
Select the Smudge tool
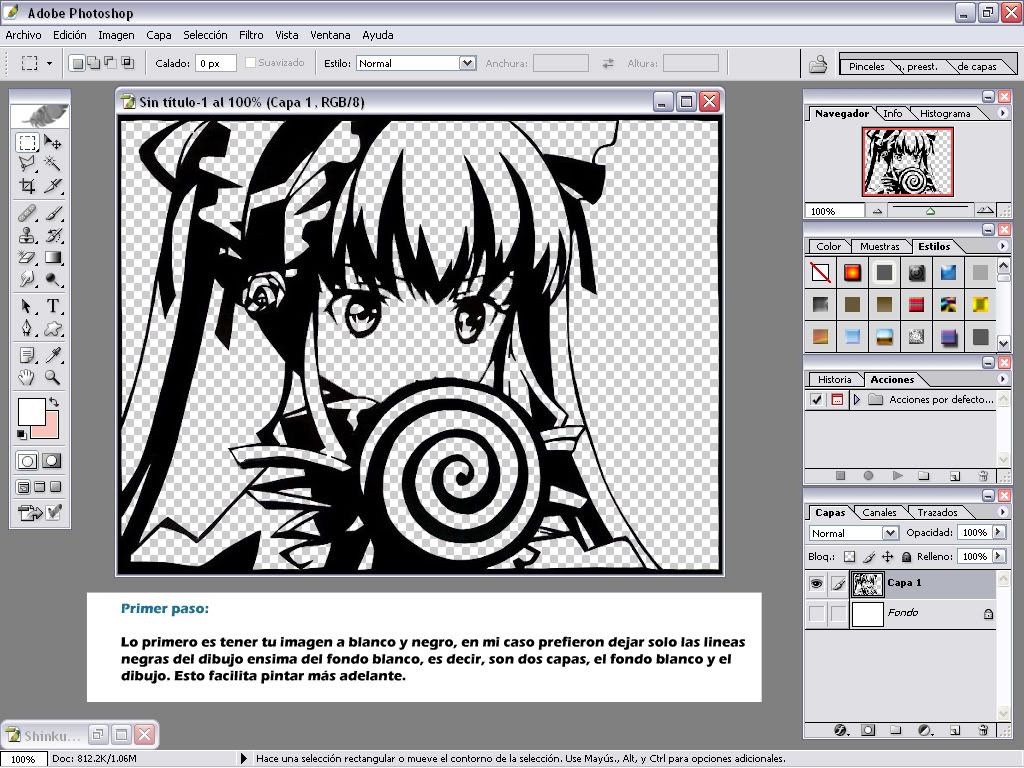pyautogui.click(x=27, y=279)
